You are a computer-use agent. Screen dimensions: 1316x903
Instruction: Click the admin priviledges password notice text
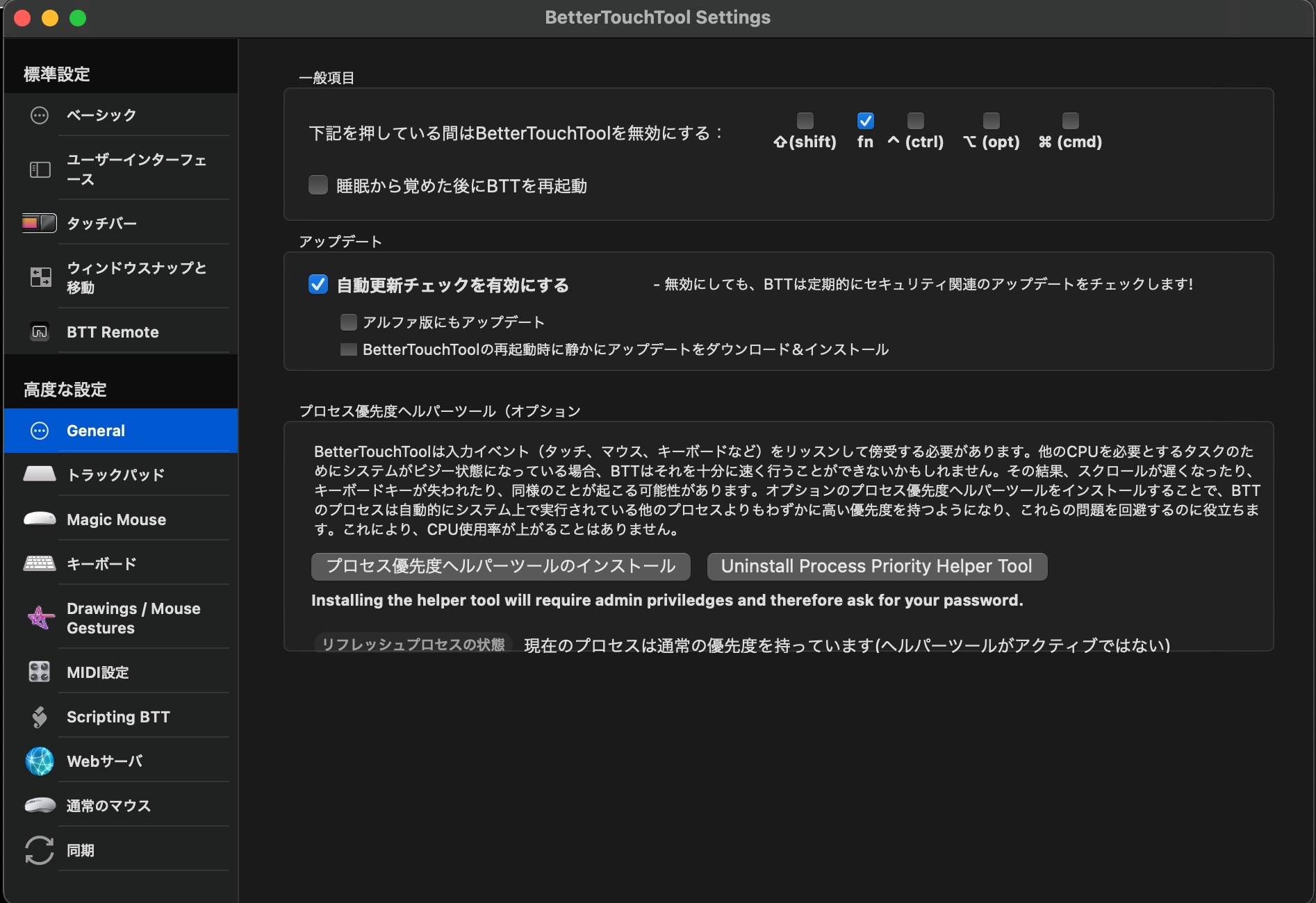click(667, 600)
